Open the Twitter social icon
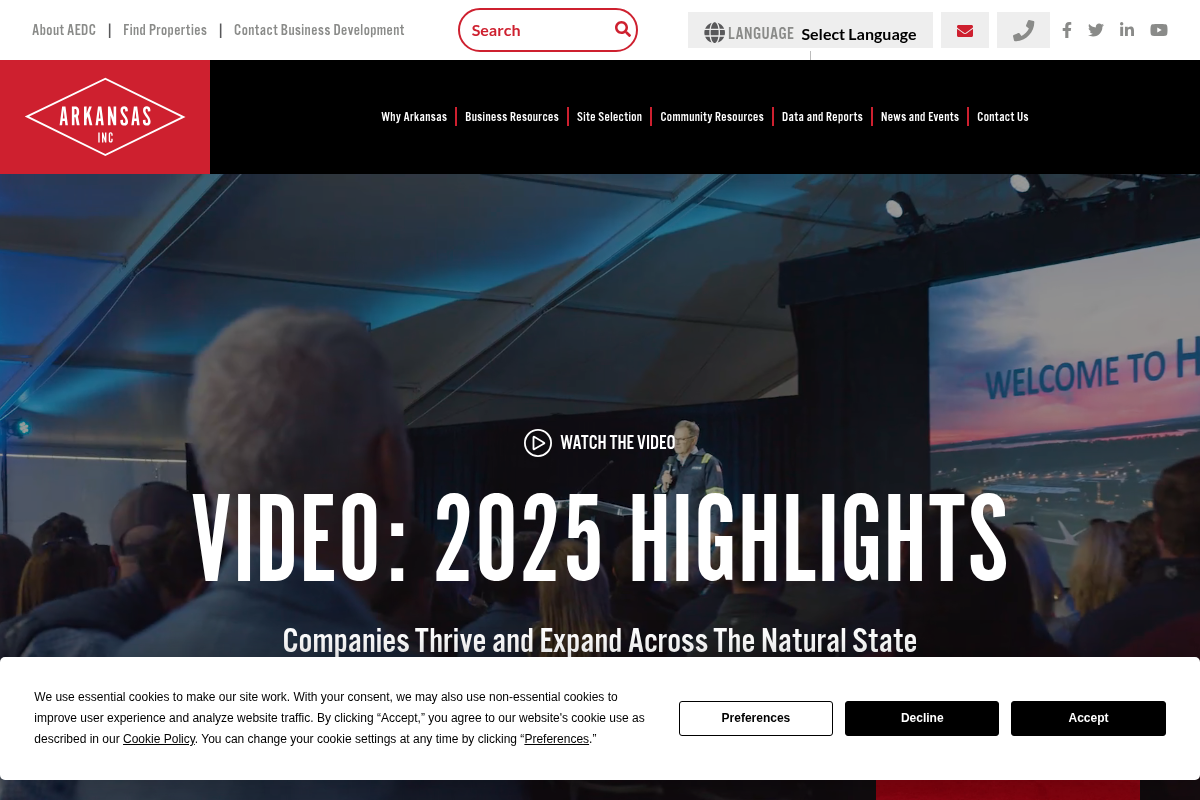The height and width of the screenshot is (800, 1200). pyautogui.click(x=1096, y=30)
